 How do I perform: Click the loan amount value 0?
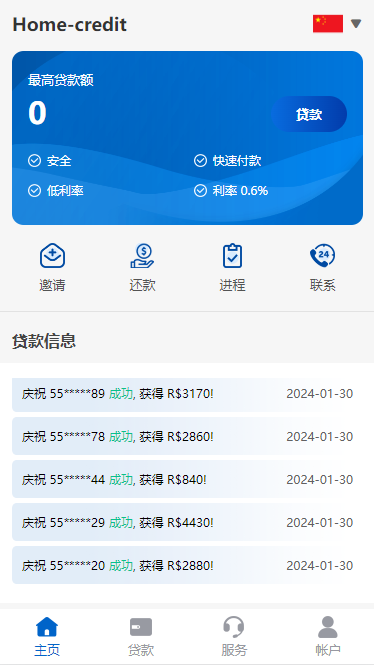37,113
